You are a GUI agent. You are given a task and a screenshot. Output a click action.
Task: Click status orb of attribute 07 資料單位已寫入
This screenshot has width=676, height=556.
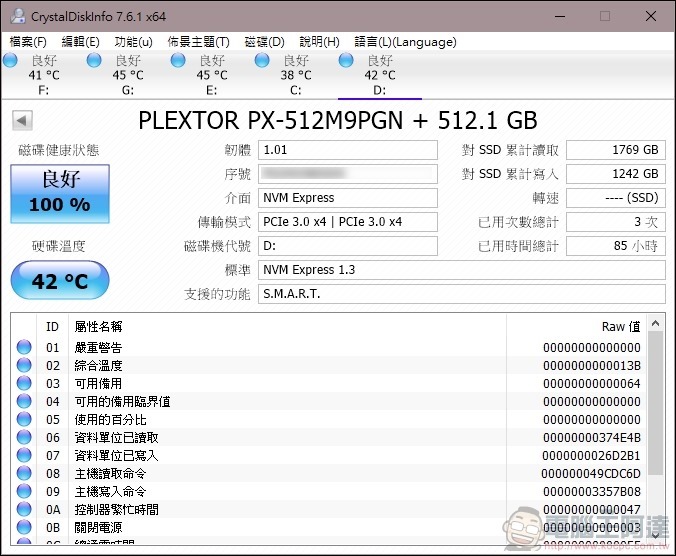point(24,455)
